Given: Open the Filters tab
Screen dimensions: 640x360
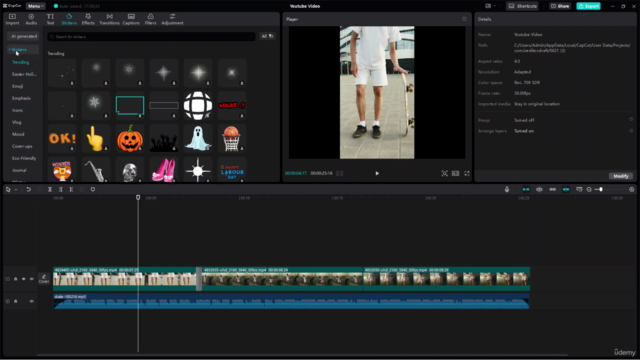Looking at the screenshot, I should [x=150, y=19].
